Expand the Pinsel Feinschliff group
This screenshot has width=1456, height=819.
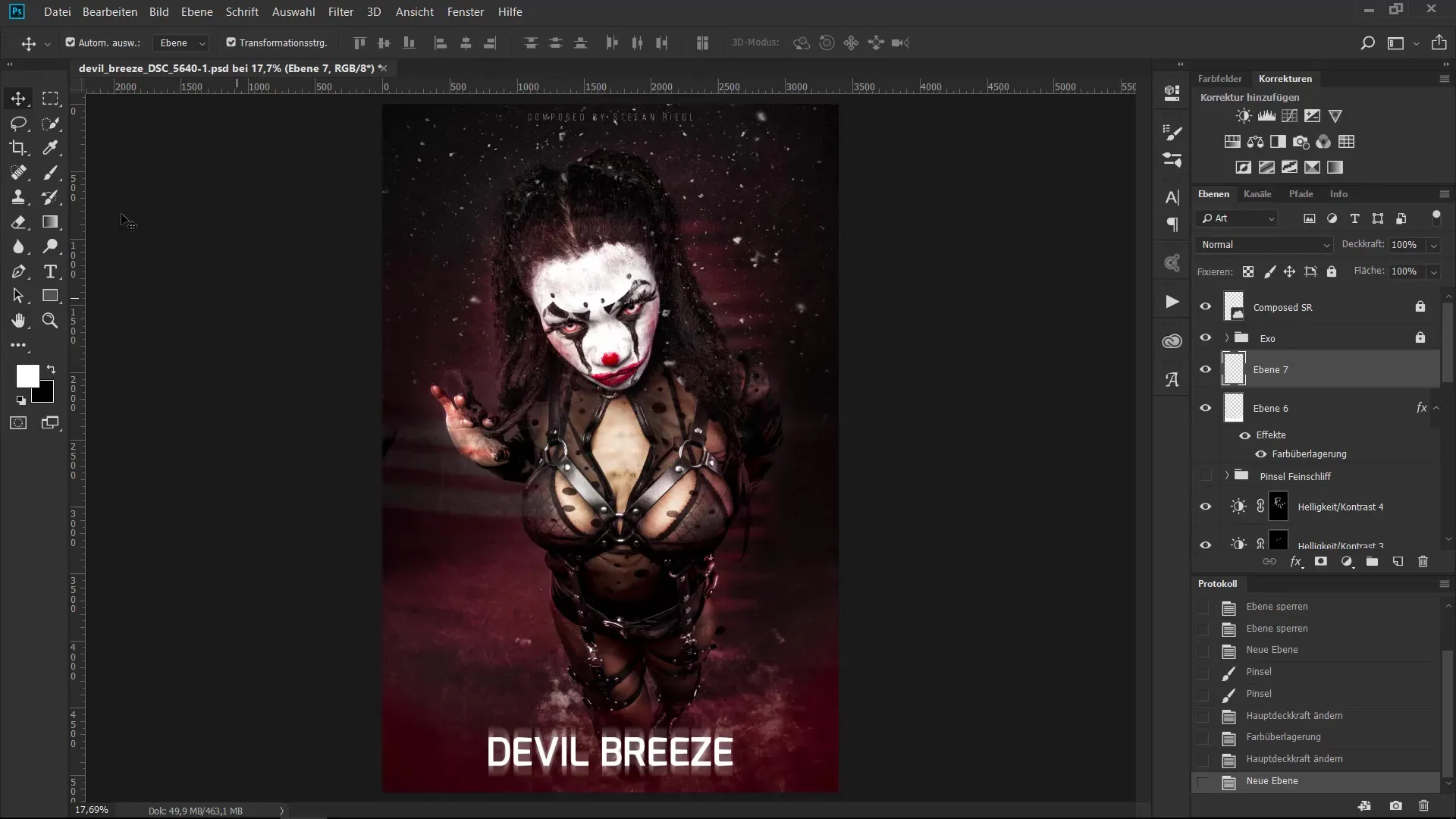click(x=1227, y=476)
